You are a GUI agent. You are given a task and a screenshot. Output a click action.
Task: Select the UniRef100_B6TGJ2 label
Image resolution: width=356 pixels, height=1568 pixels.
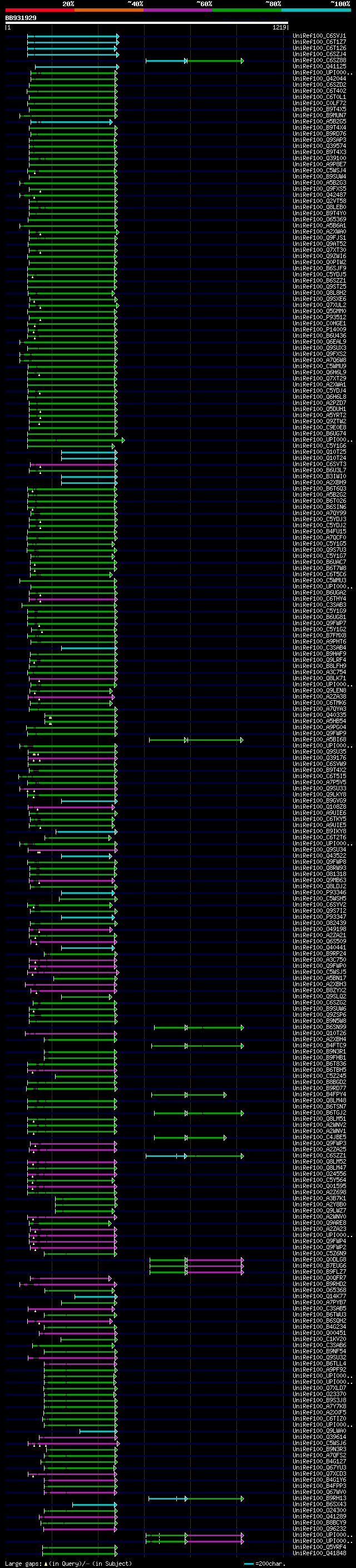(x=319, y=1112)
